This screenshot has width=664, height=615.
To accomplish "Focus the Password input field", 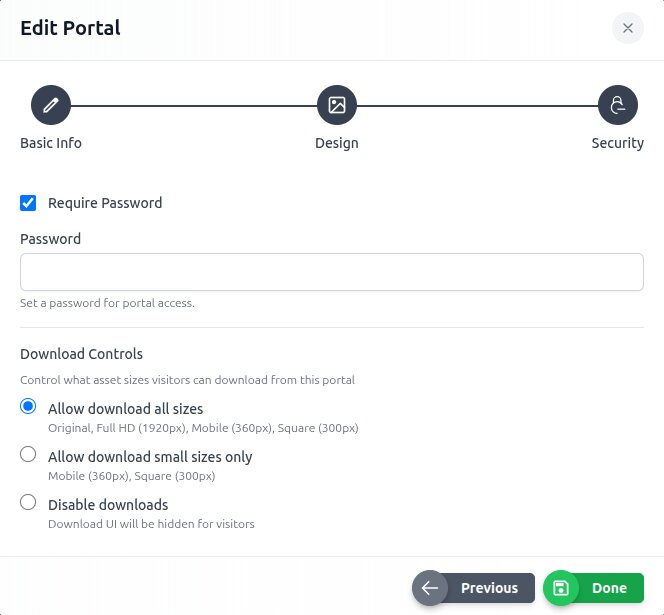I will [331, 272].
